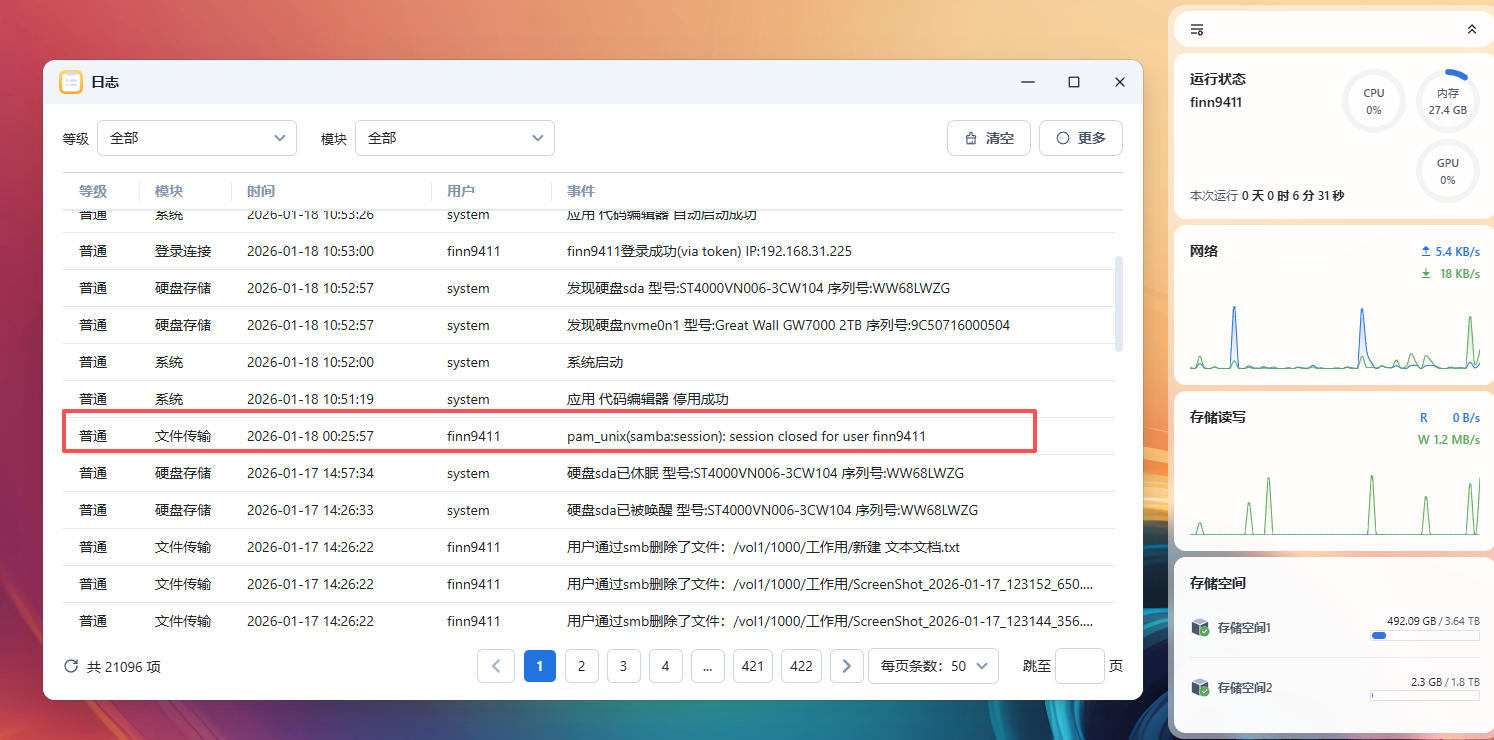The height and width of the screenshot is (740, 1494).
Task: Go to the next log page with the arrow
Action: (846, 666)
